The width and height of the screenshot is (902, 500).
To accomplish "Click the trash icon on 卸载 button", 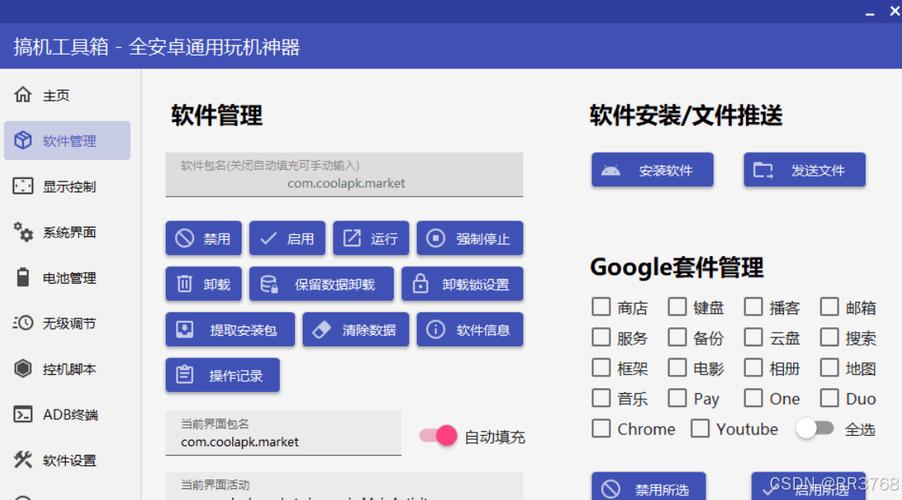I will 184,284.
